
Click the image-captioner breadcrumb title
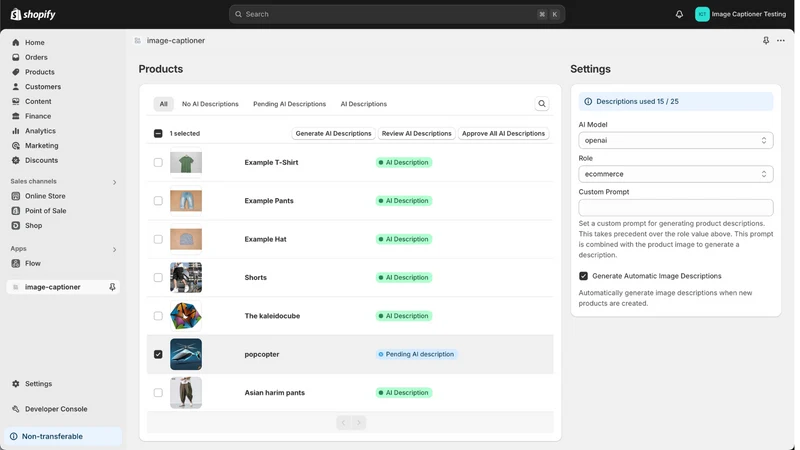click(176, 40)
